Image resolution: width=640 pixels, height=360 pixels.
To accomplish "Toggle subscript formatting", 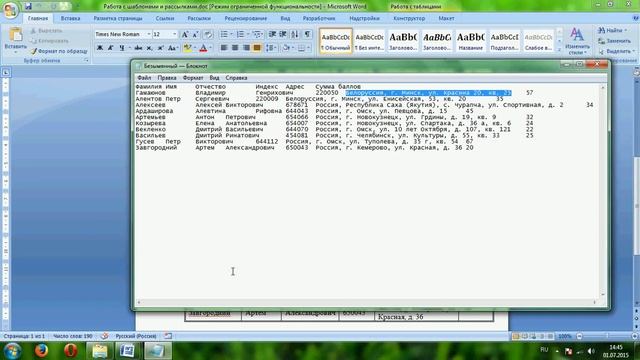I will 149,48.
